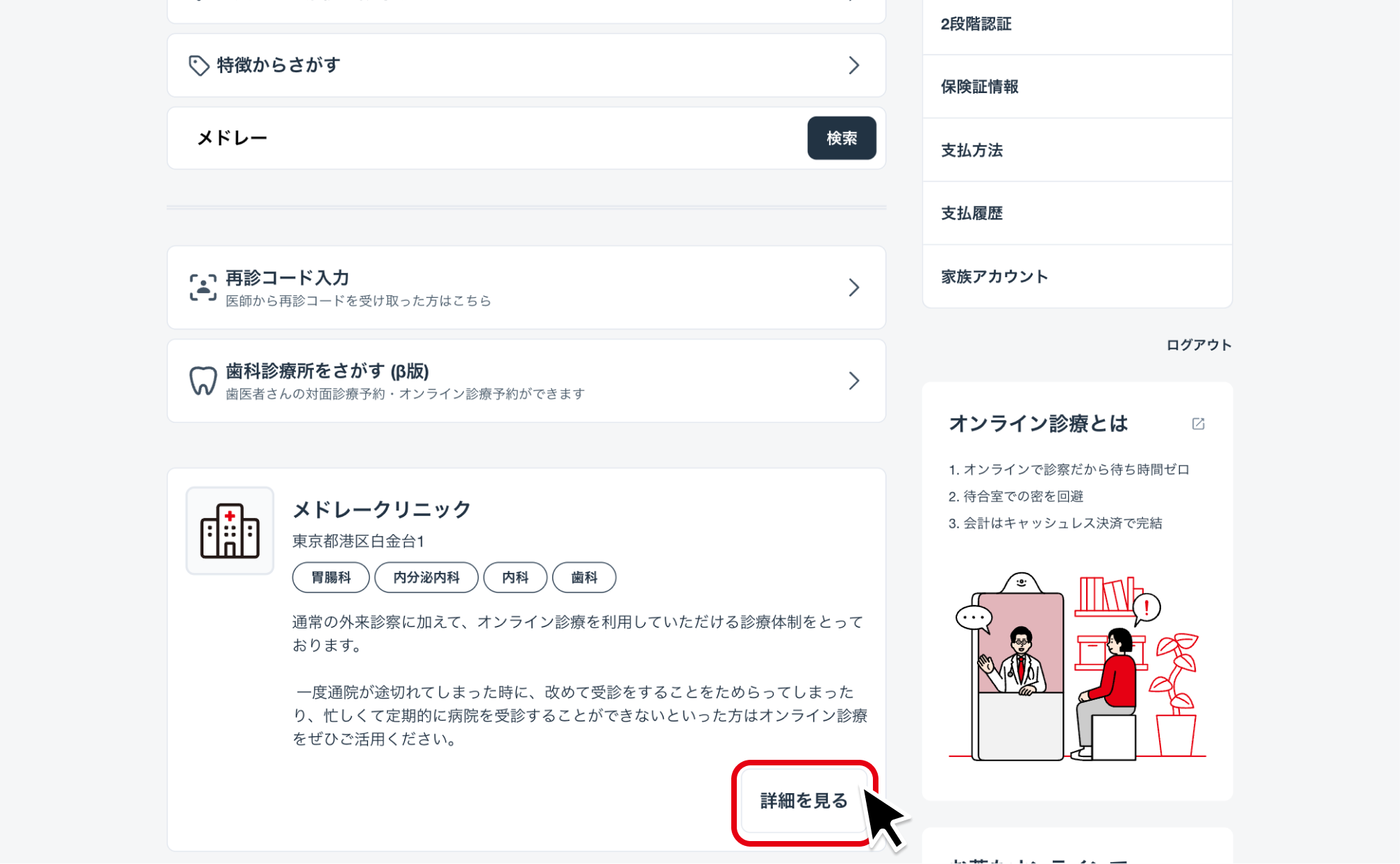Click the オンライン診療とは heading
The width and height of the screenshot is (1400, 864).
click(1038, 424)
